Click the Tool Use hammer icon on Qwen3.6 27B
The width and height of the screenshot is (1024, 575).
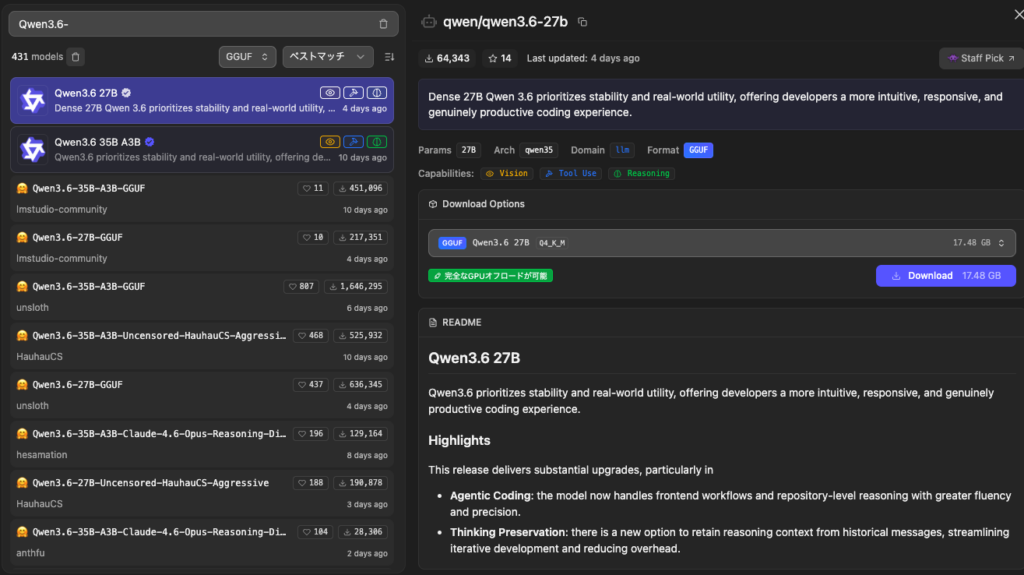353,93
